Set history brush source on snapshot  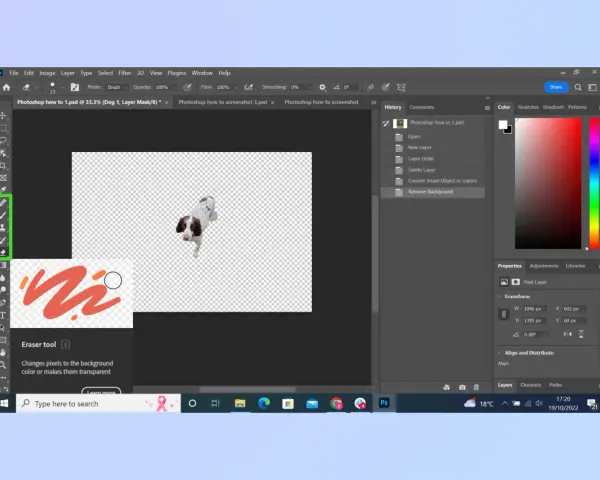[386, 123]
